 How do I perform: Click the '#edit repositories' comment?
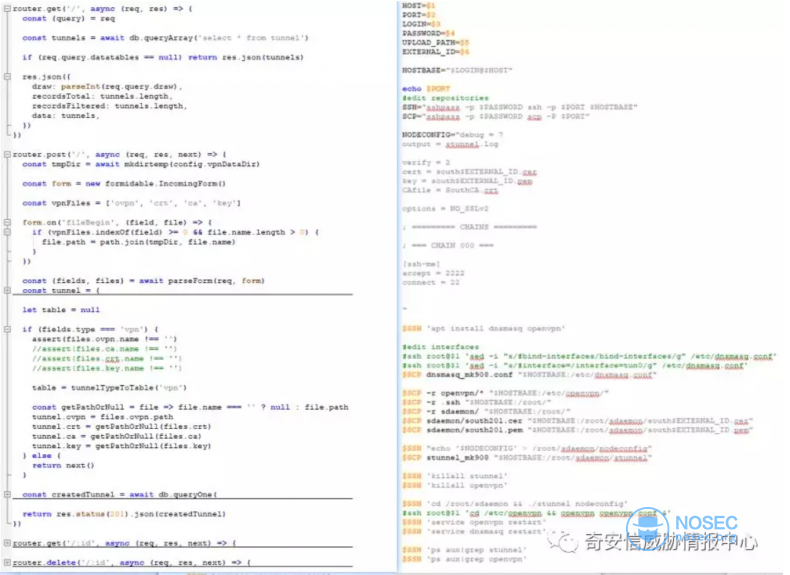(445, 98)
